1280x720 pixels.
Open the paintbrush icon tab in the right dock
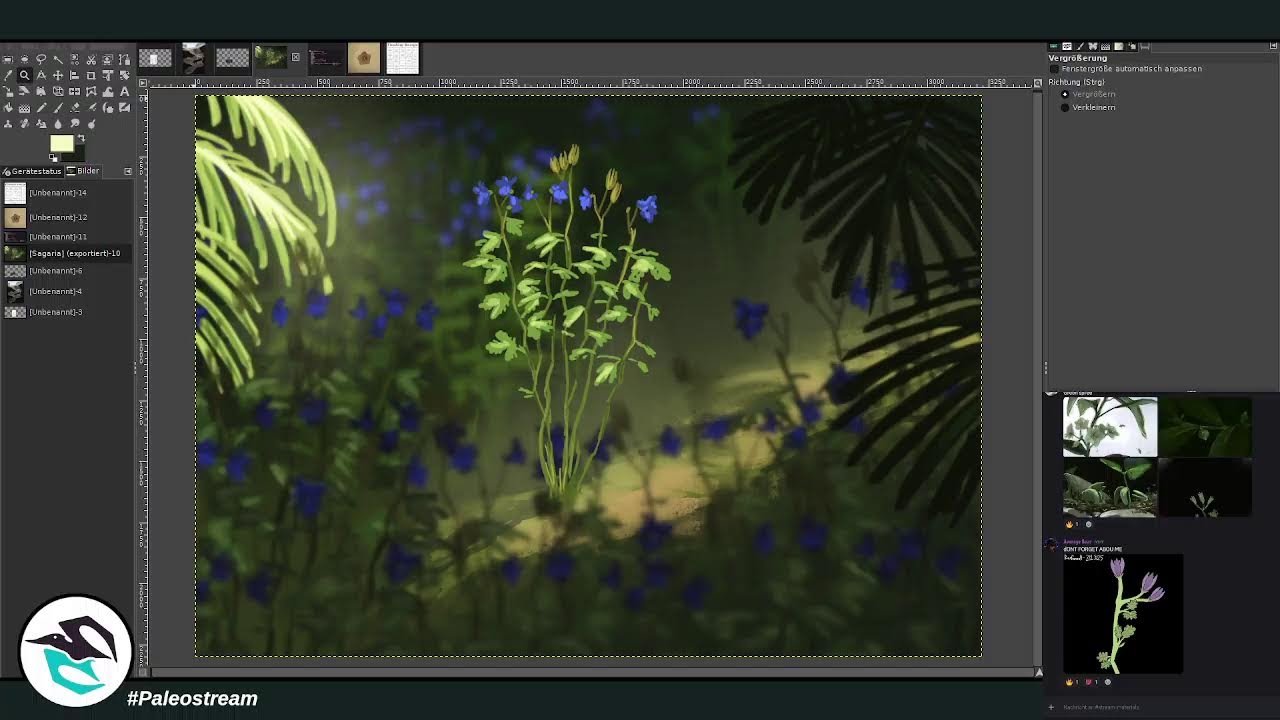coord(1080,46)
